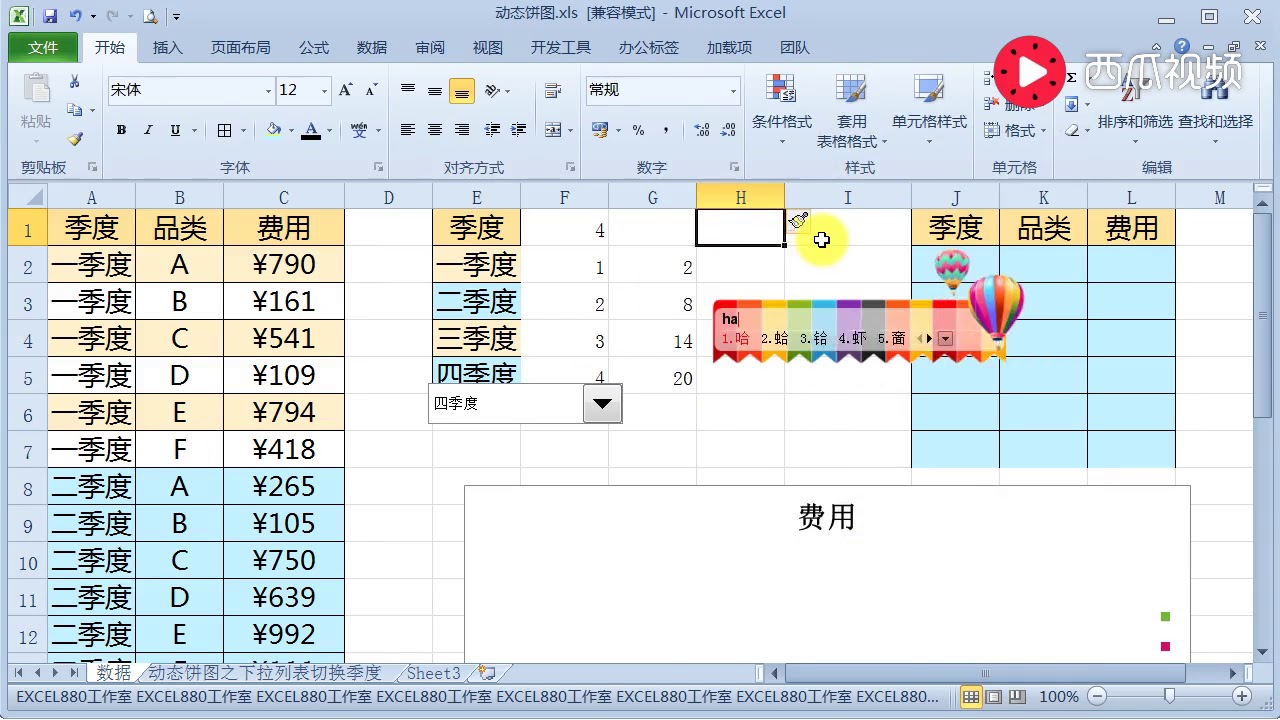
Task: Click the Cut scissors icon
Action: (75, 82)
